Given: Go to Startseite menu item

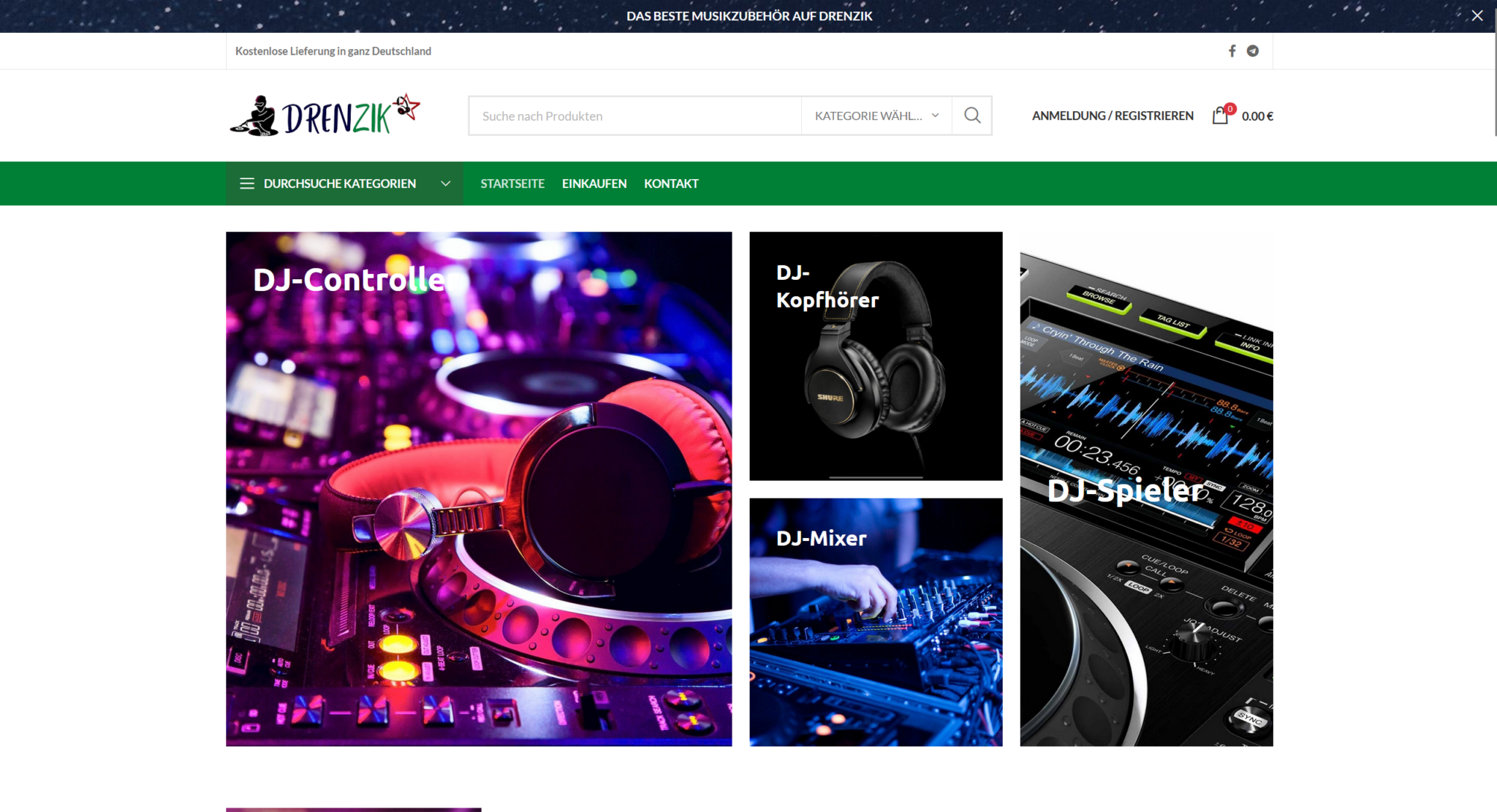Looking at the screenshot, I should (x=512, y=183).
